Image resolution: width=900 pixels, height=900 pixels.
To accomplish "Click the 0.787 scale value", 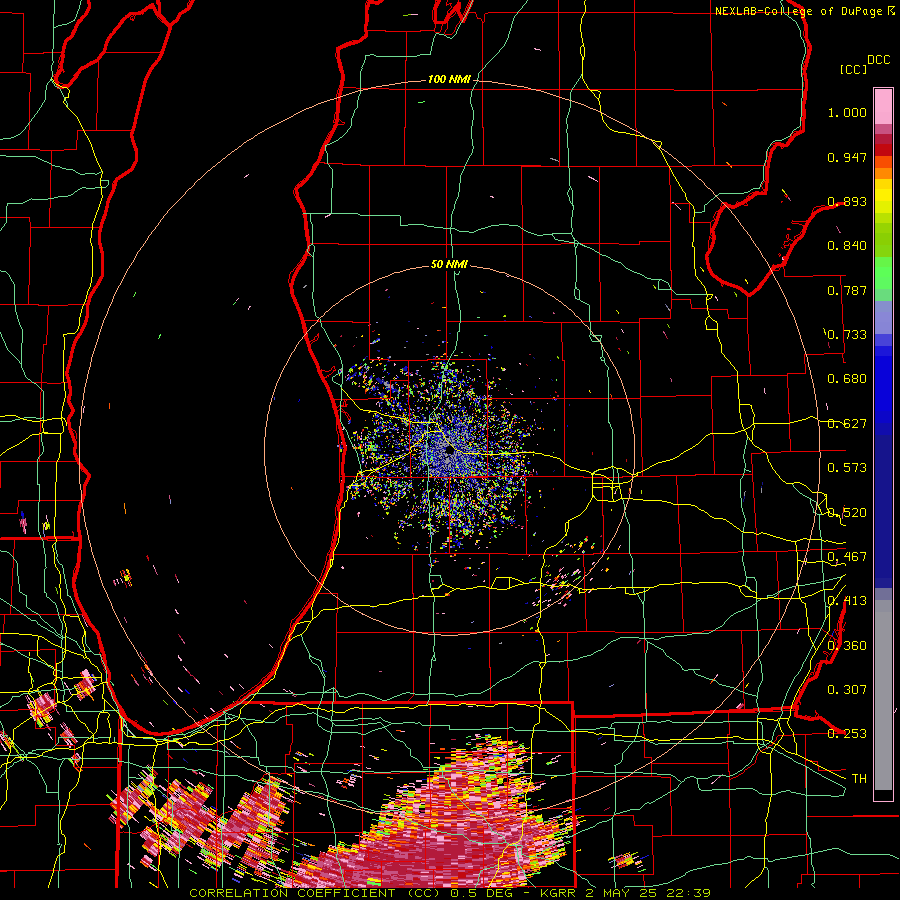I will tap(847, 290).
